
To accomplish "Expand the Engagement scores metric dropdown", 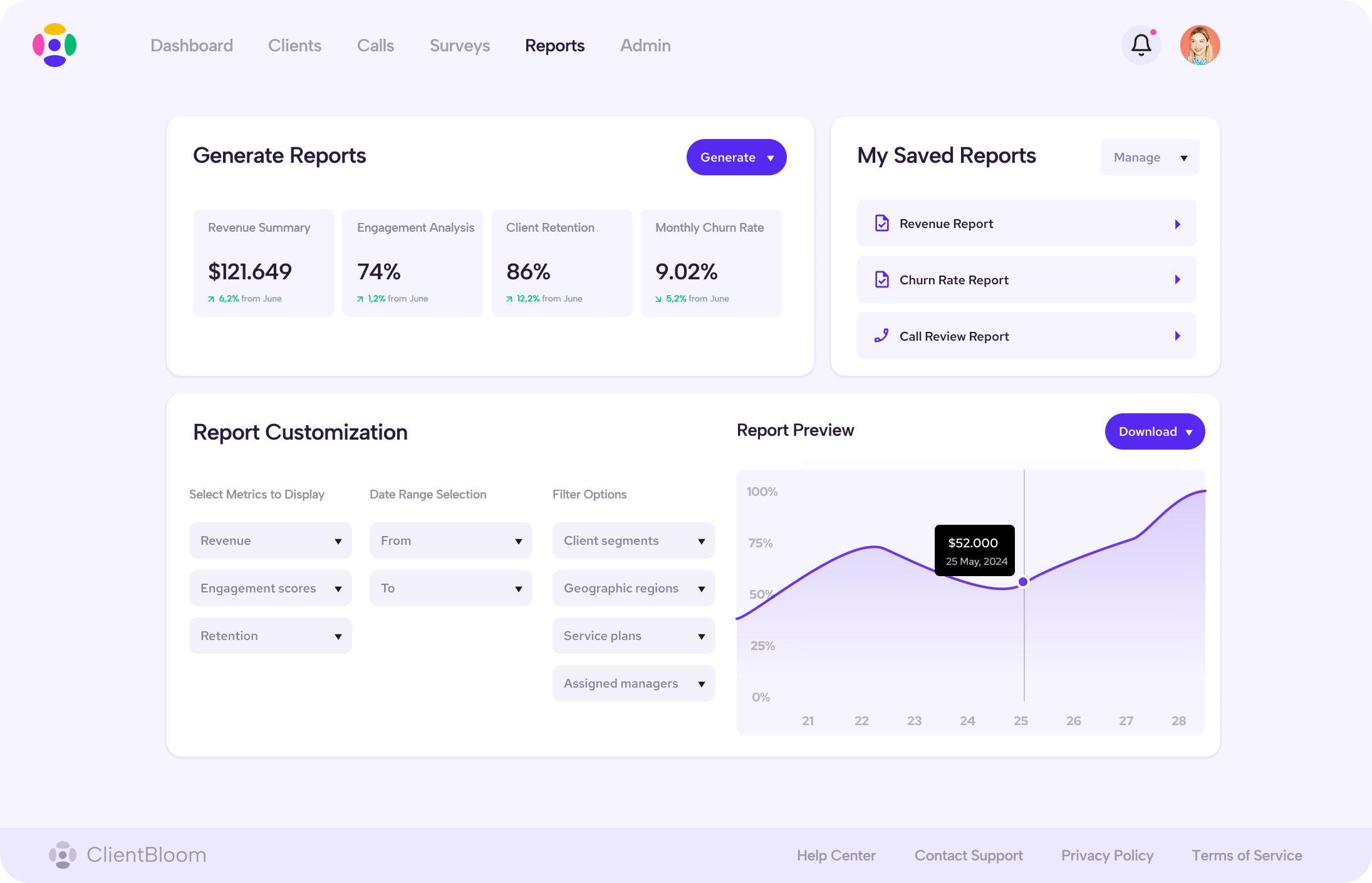I will (270, 588).
